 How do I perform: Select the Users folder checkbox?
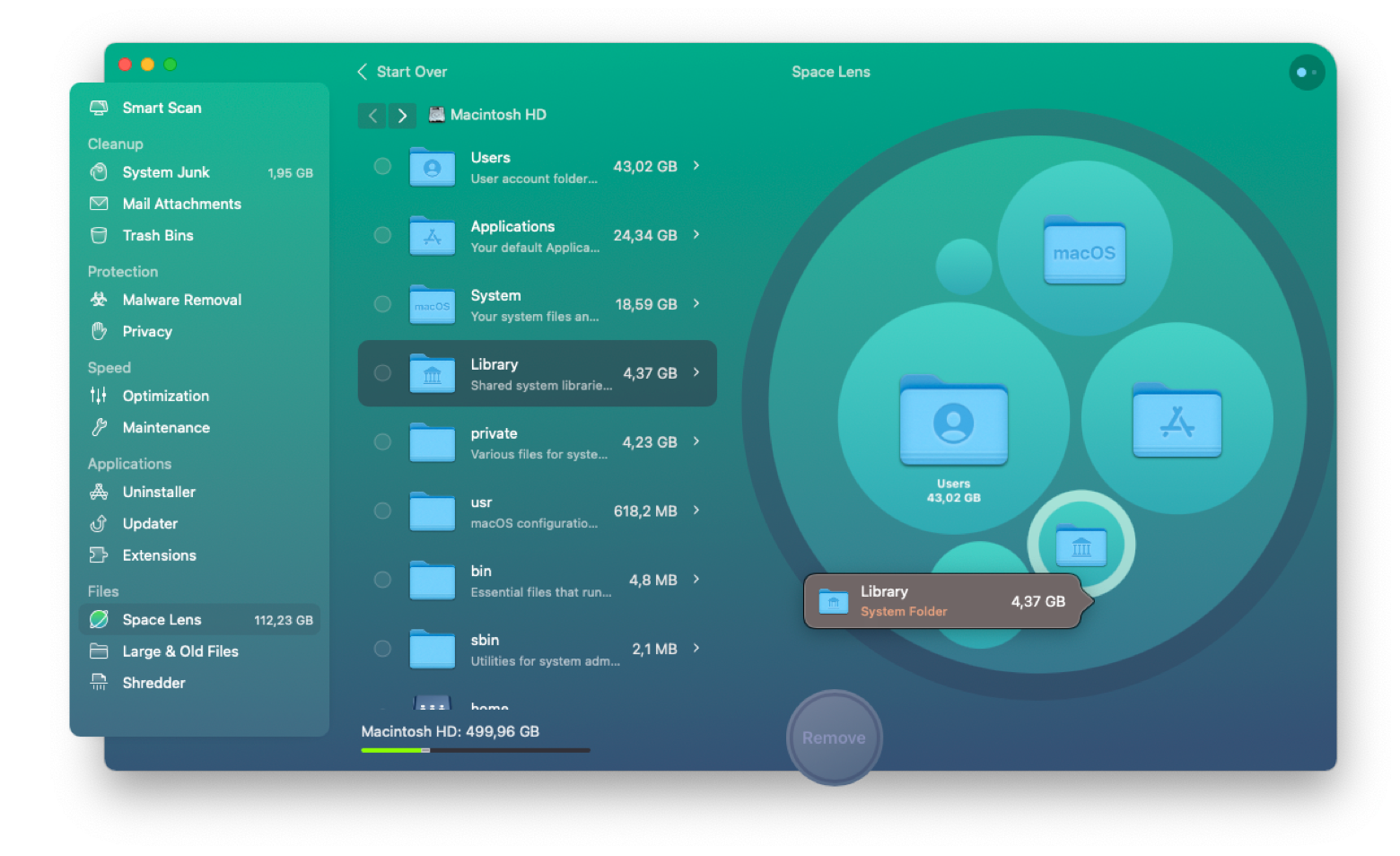tap(382, 166)
